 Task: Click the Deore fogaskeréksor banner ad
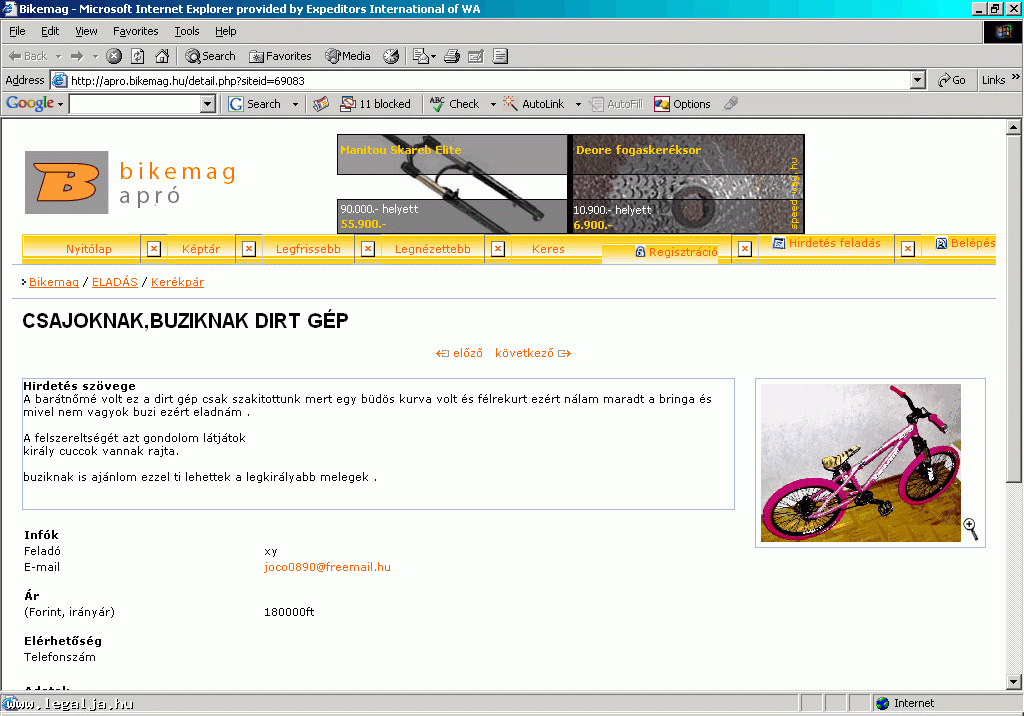click(x=686, y=184)
